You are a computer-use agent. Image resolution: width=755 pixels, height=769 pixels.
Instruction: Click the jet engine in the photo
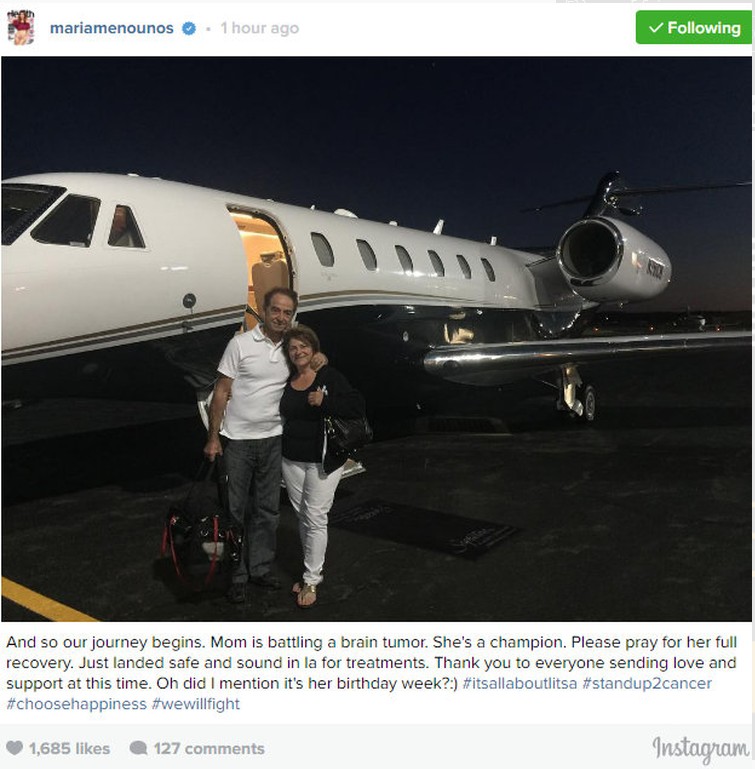[x=613, y=260]
